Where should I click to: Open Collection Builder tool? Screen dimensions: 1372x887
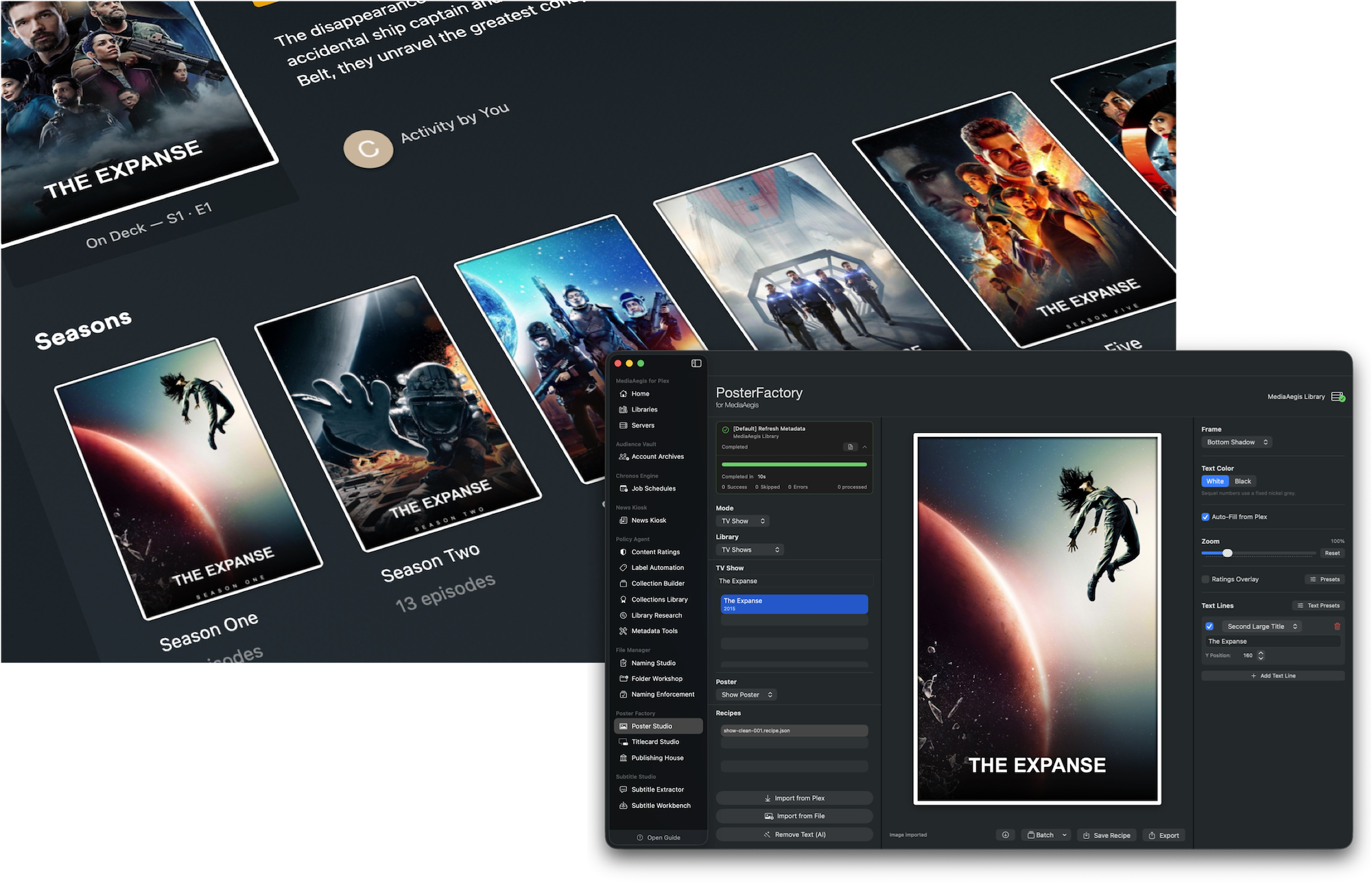click(x=659, y=584)
